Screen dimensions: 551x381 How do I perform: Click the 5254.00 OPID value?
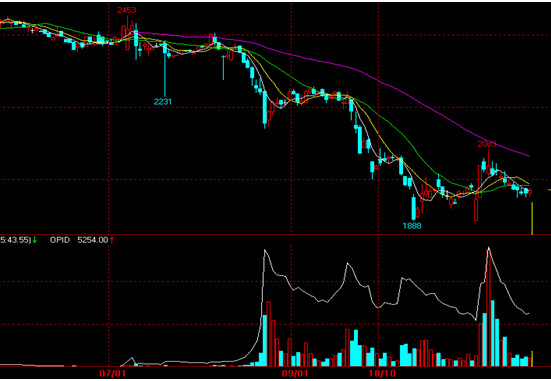(x=92, y=240)
